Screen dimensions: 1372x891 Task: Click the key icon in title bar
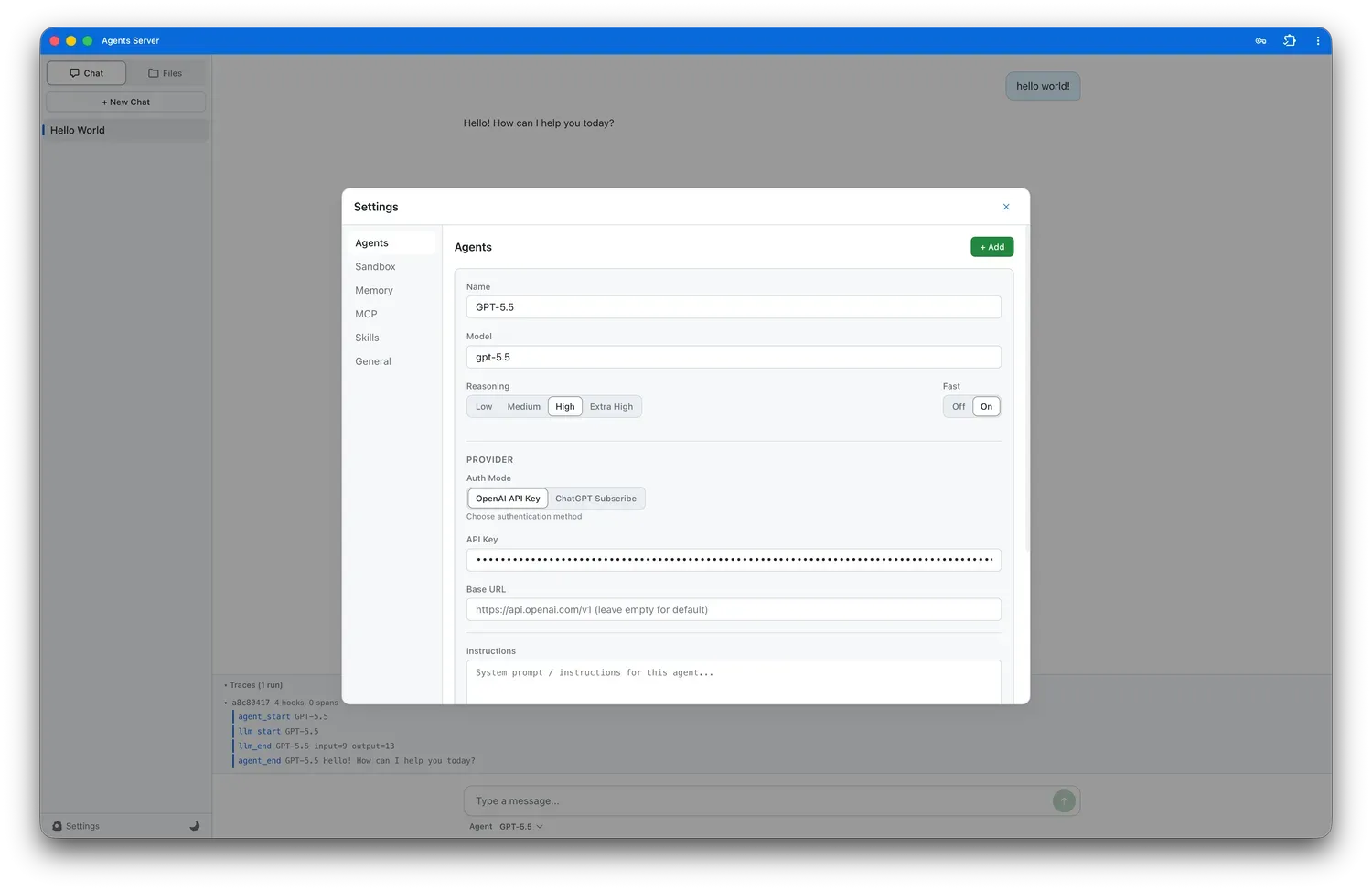(x=1260, y=41)
